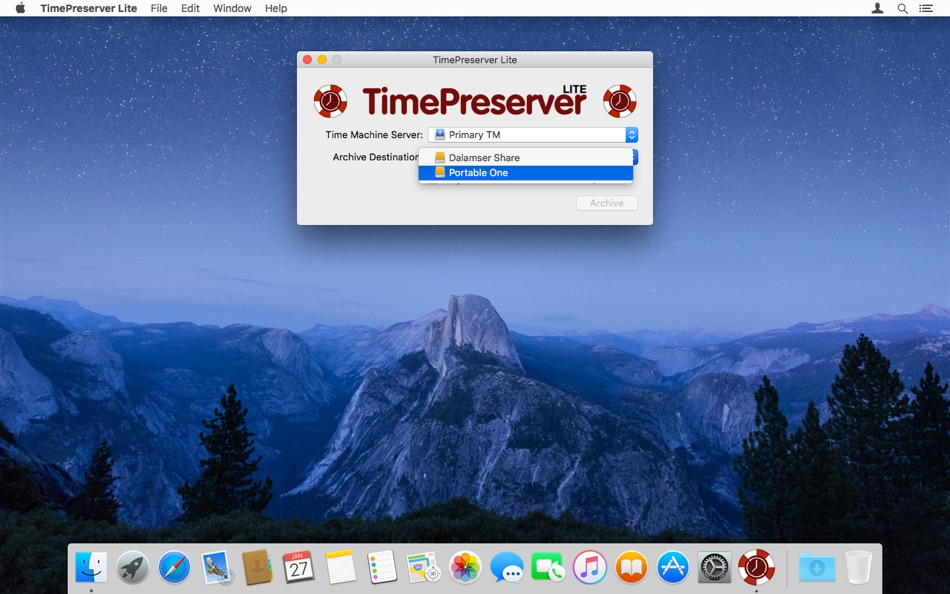Open Notification Center list icon
The height and width of the screenshot is (594, 950).
(926, 8)
